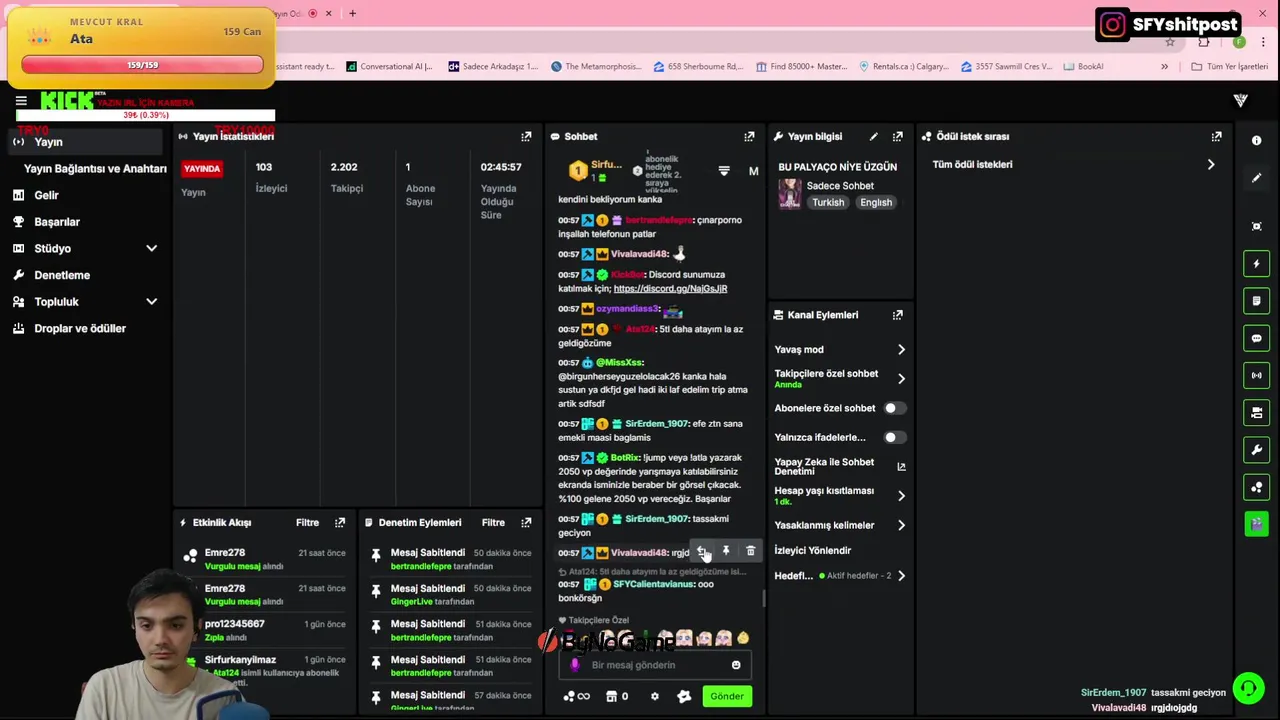Click Filtre in Etkinlik Akışı panel
Viewport: 1280px width, 720px height.
(307, 522)
